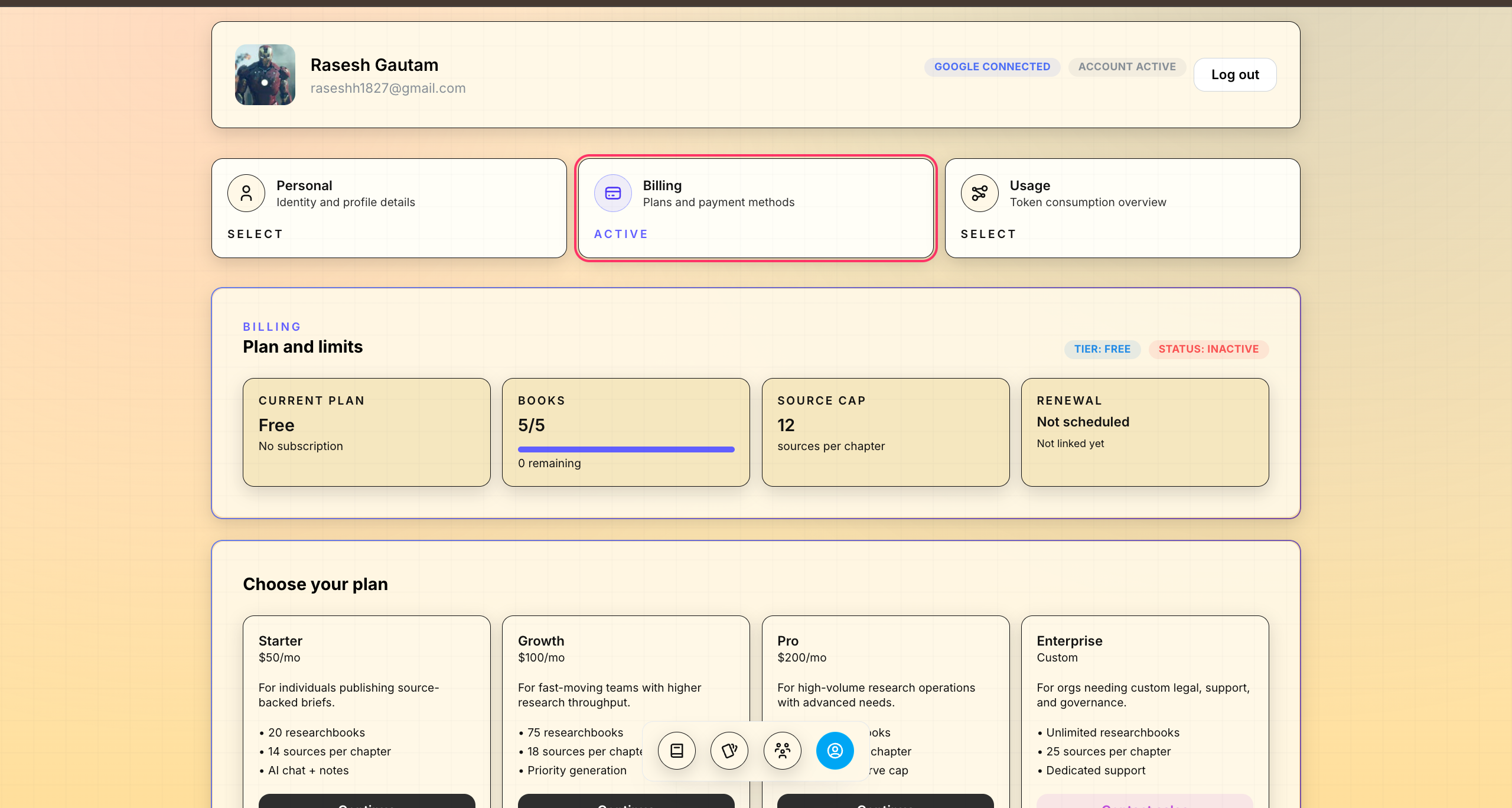
Task: Open the flashcards icon in floating dock
Action: pos(729,751)
